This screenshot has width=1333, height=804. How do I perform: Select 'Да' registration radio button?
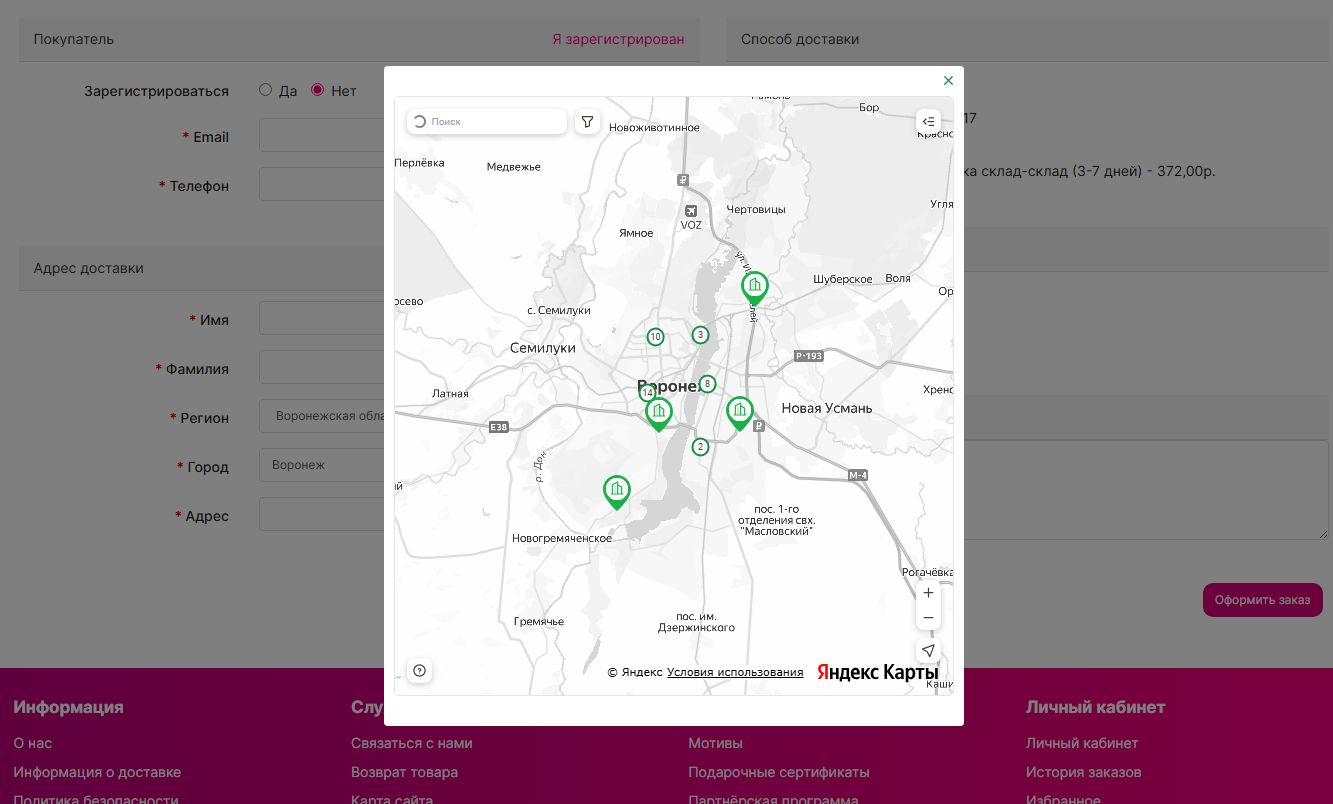point(265,90)
